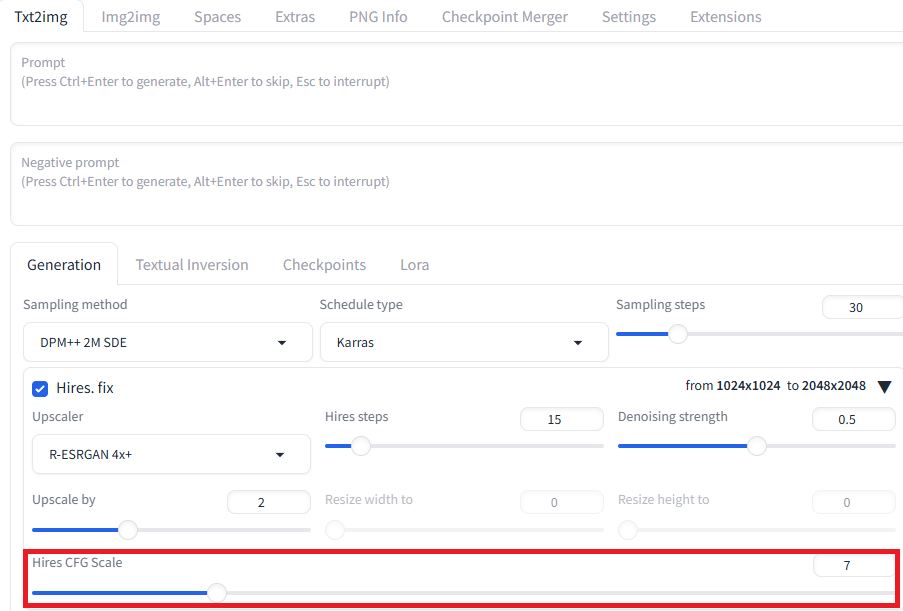Image resolution: width=903 pixels, height=611 pixels.
Task: Open the Checkpoints sub-tab
Action: click(x=324, y=264)
